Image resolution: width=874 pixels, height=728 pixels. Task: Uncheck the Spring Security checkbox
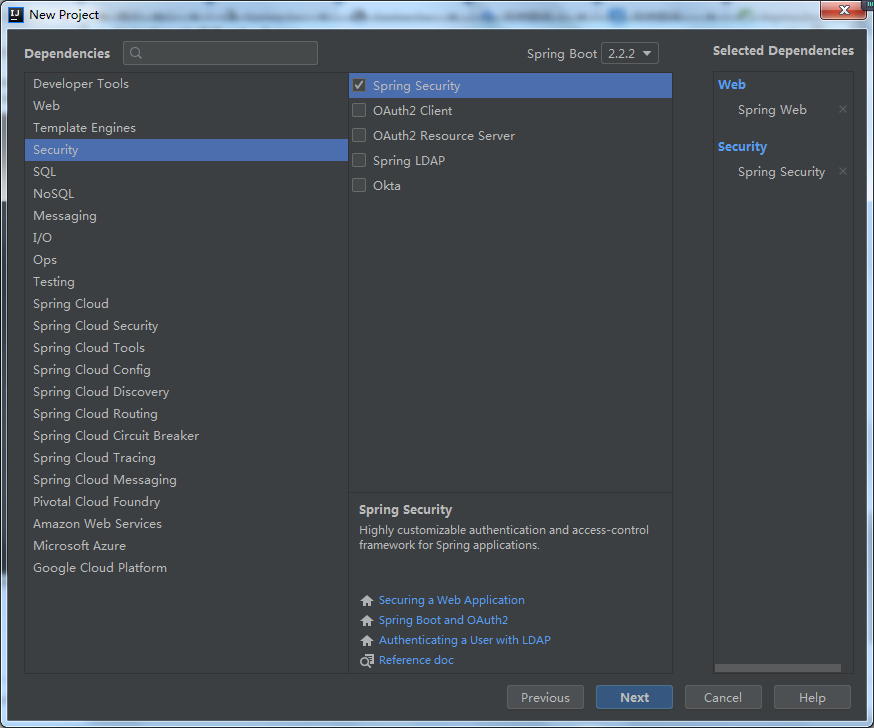point(359,86)
